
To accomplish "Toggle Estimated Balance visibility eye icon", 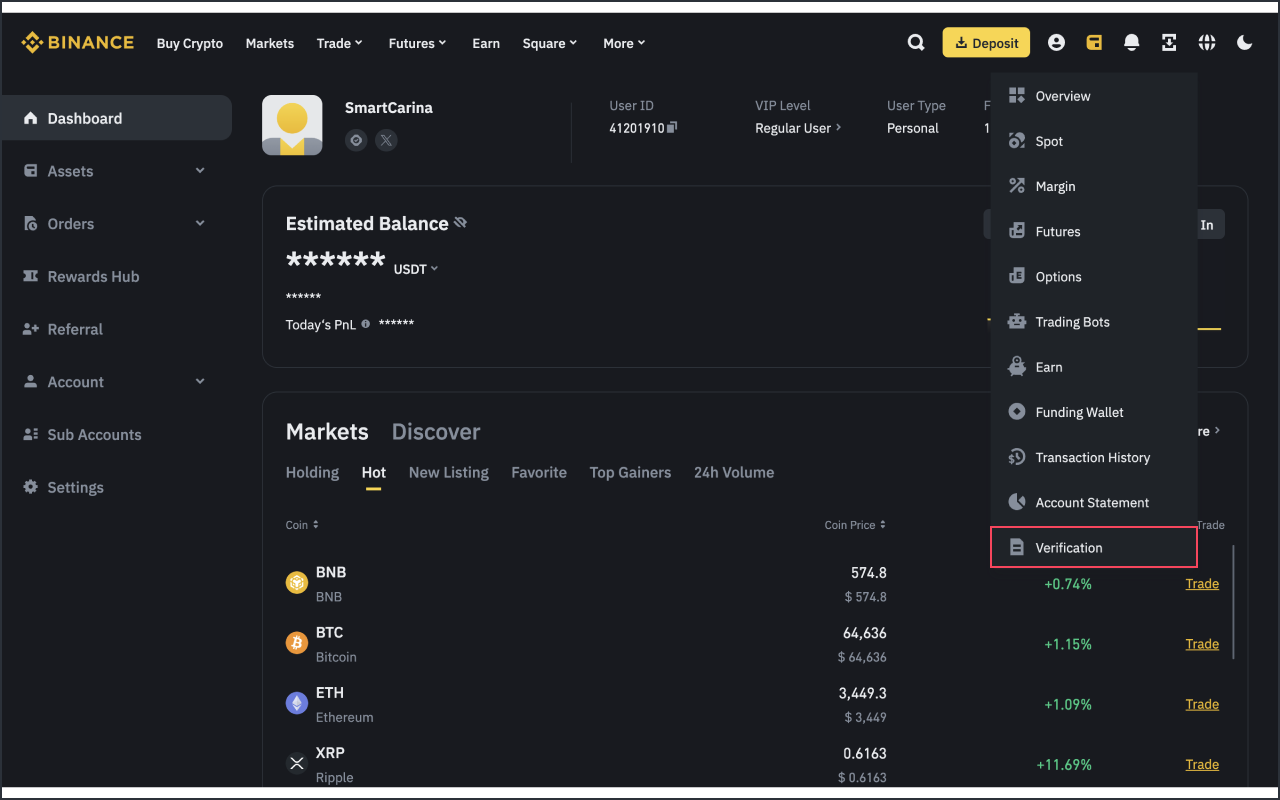I will coord(460,223).
